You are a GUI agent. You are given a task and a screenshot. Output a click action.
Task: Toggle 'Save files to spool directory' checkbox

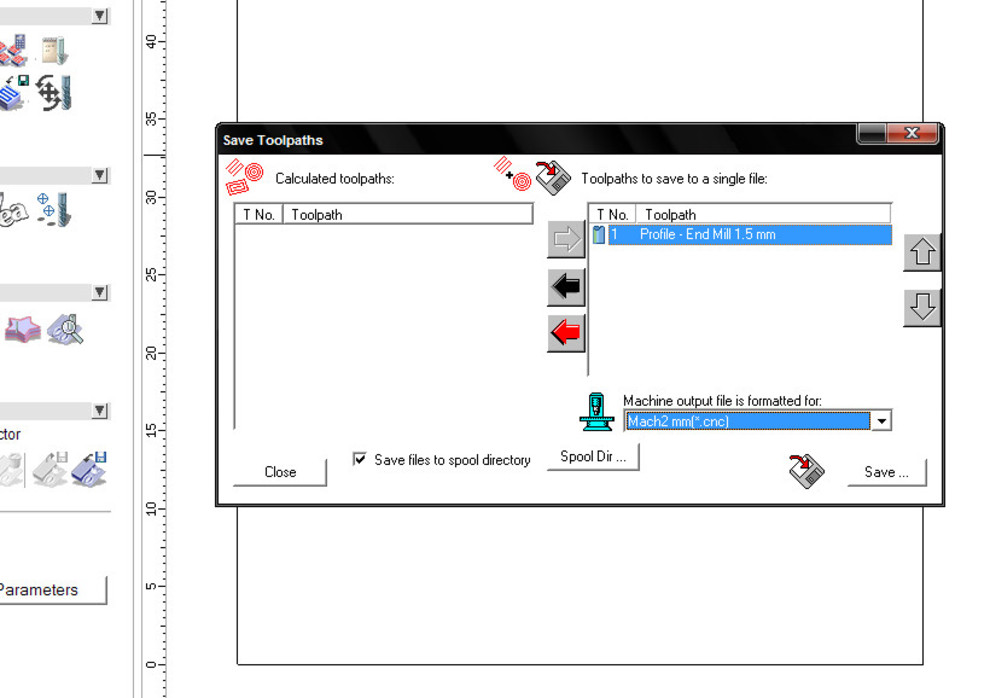coord(359,459)
